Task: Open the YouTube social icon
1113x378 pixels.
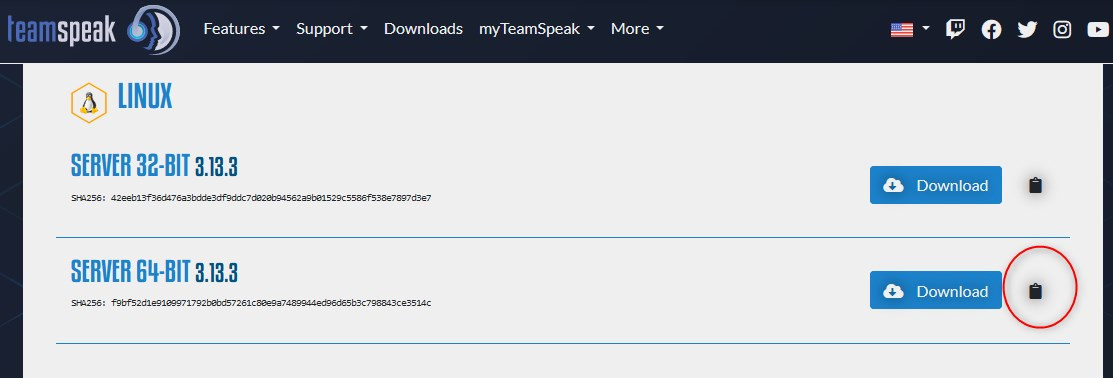Action: pos(1098,29)
